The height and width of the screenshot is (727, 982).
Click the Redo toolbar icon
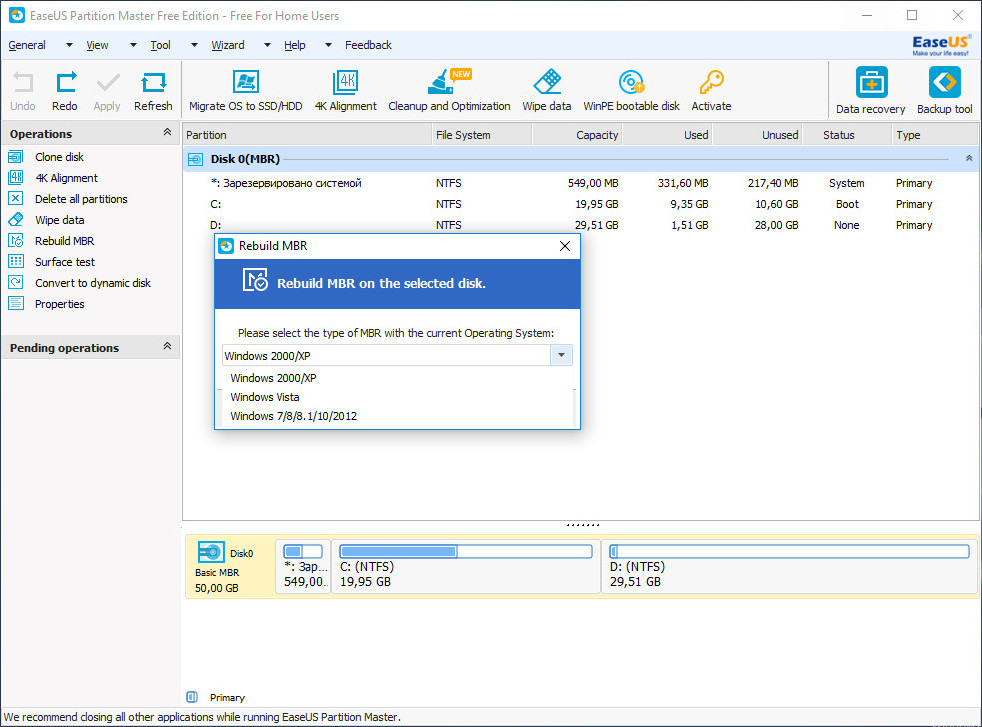click(x=66, y=83)
